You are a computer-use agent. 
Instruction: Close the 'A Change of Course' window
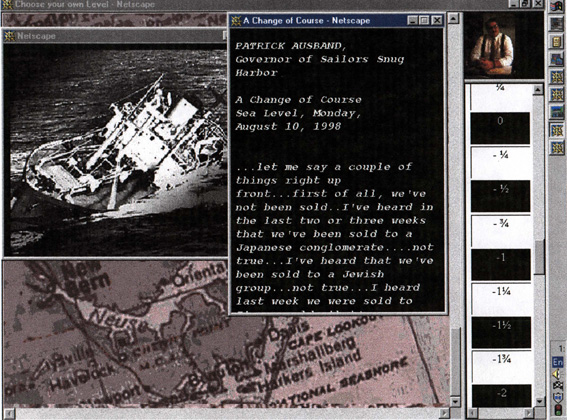(437, 21)
